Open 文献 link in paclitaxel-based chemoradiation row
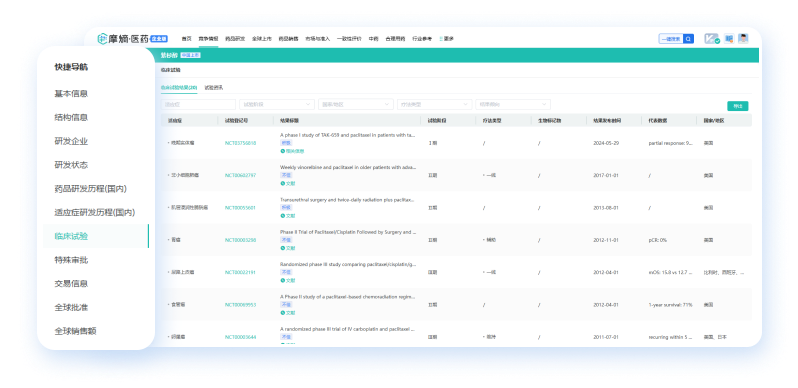The width and height of the screenshot is (798, 388). tap(288, 313)
